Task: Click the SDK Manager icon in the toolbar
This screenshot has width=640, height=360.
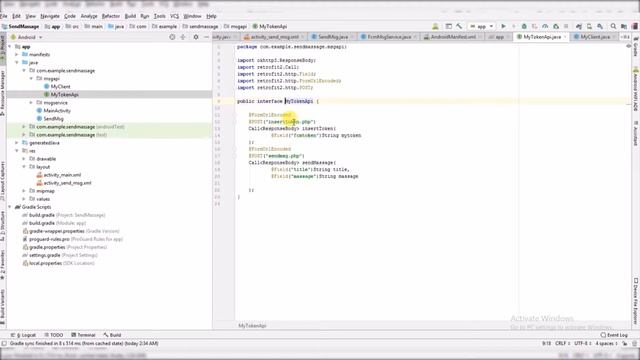Action: [600, 26]
